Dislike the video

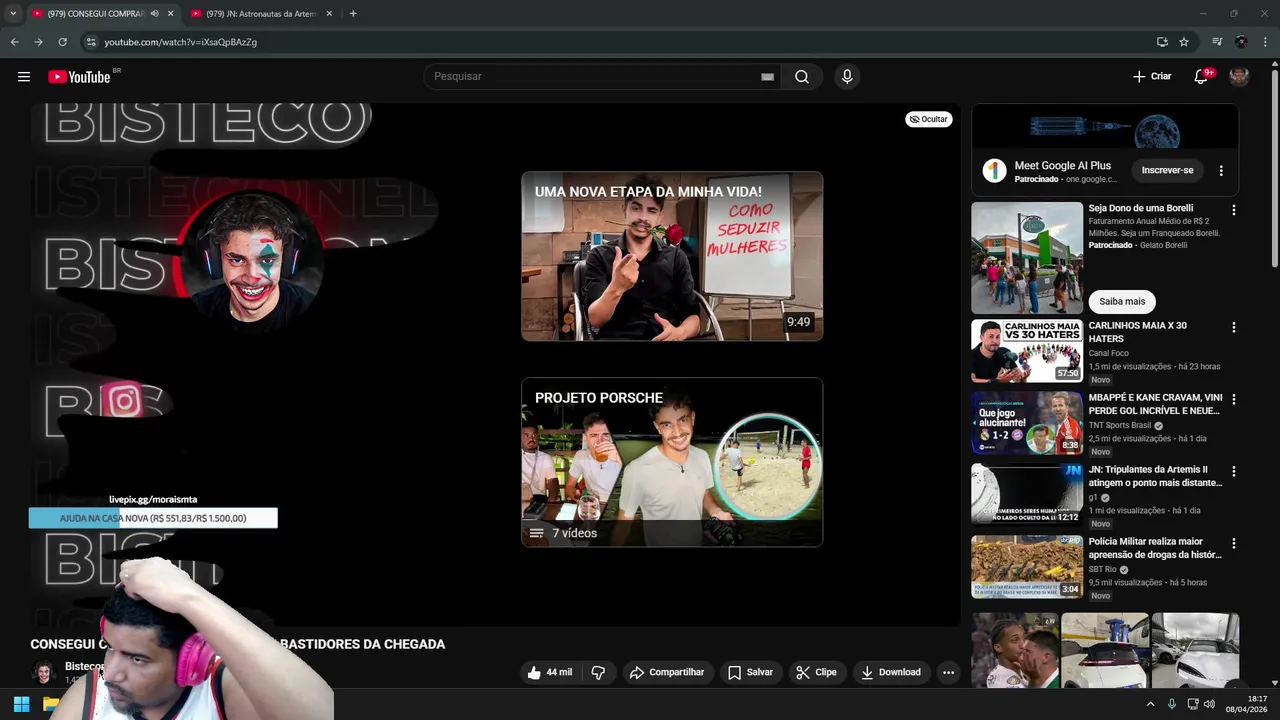point(598,672)
